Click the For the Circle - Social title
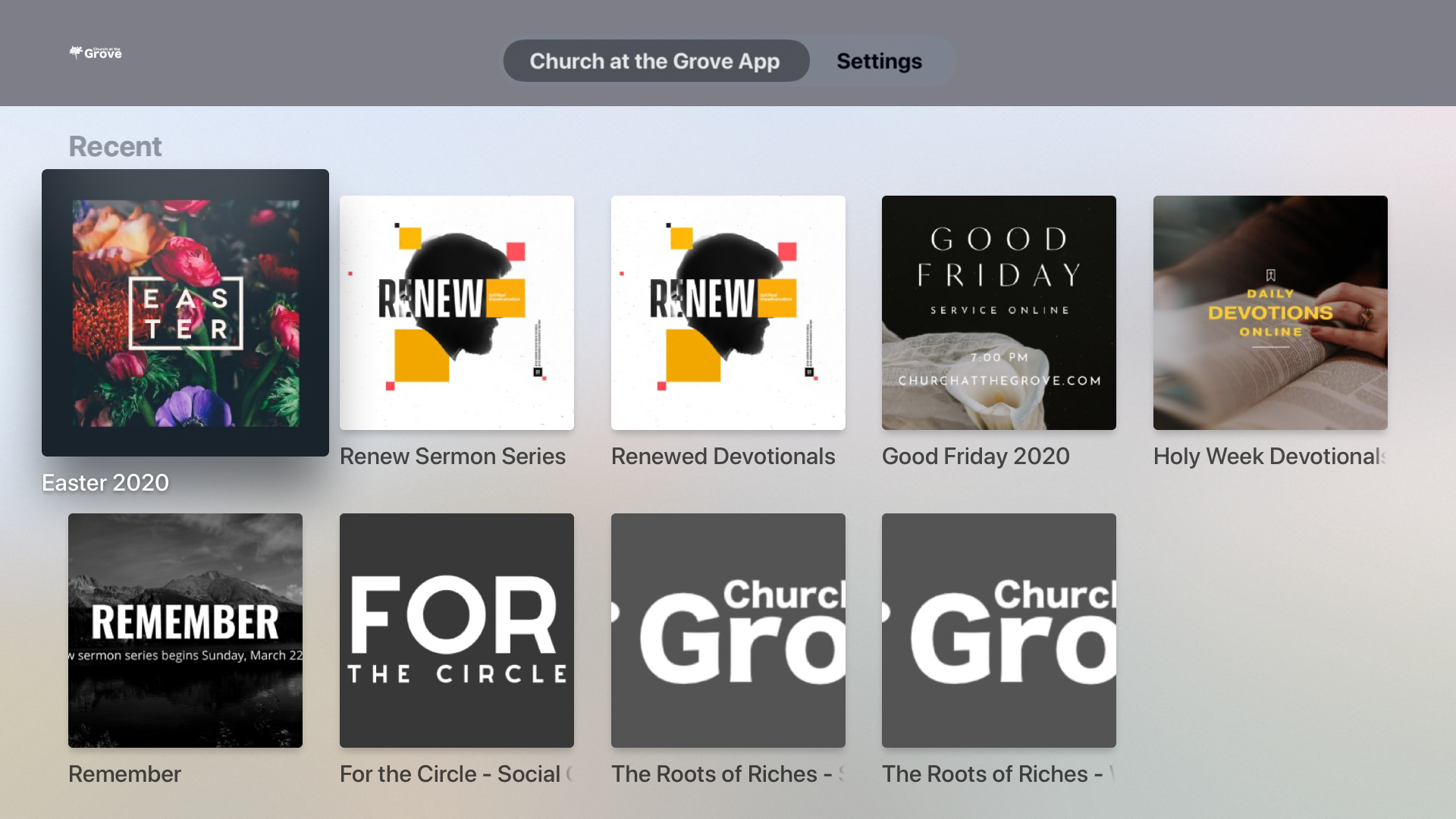The height and width of the screenshot is (819, 1456). point(457,773)
